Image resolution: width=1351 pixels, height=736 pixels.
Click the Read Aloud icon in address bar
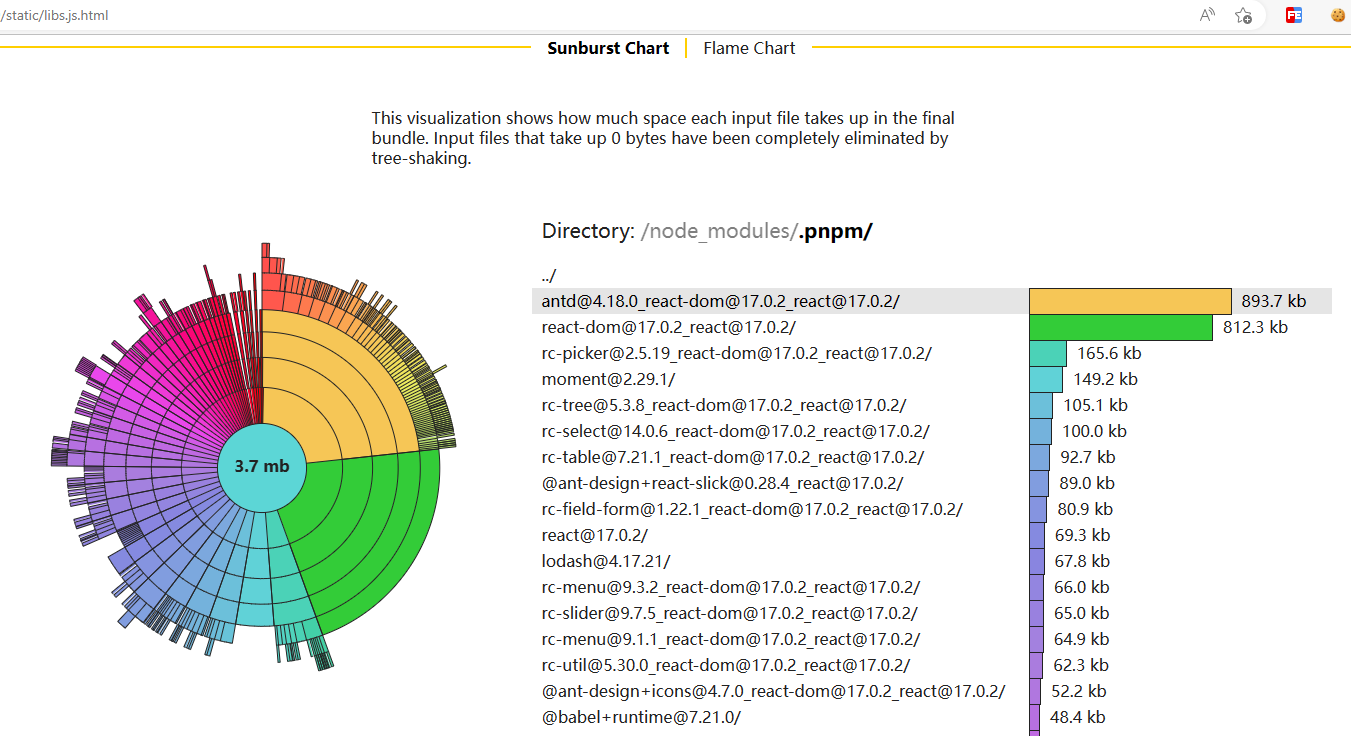(1207, 15)
